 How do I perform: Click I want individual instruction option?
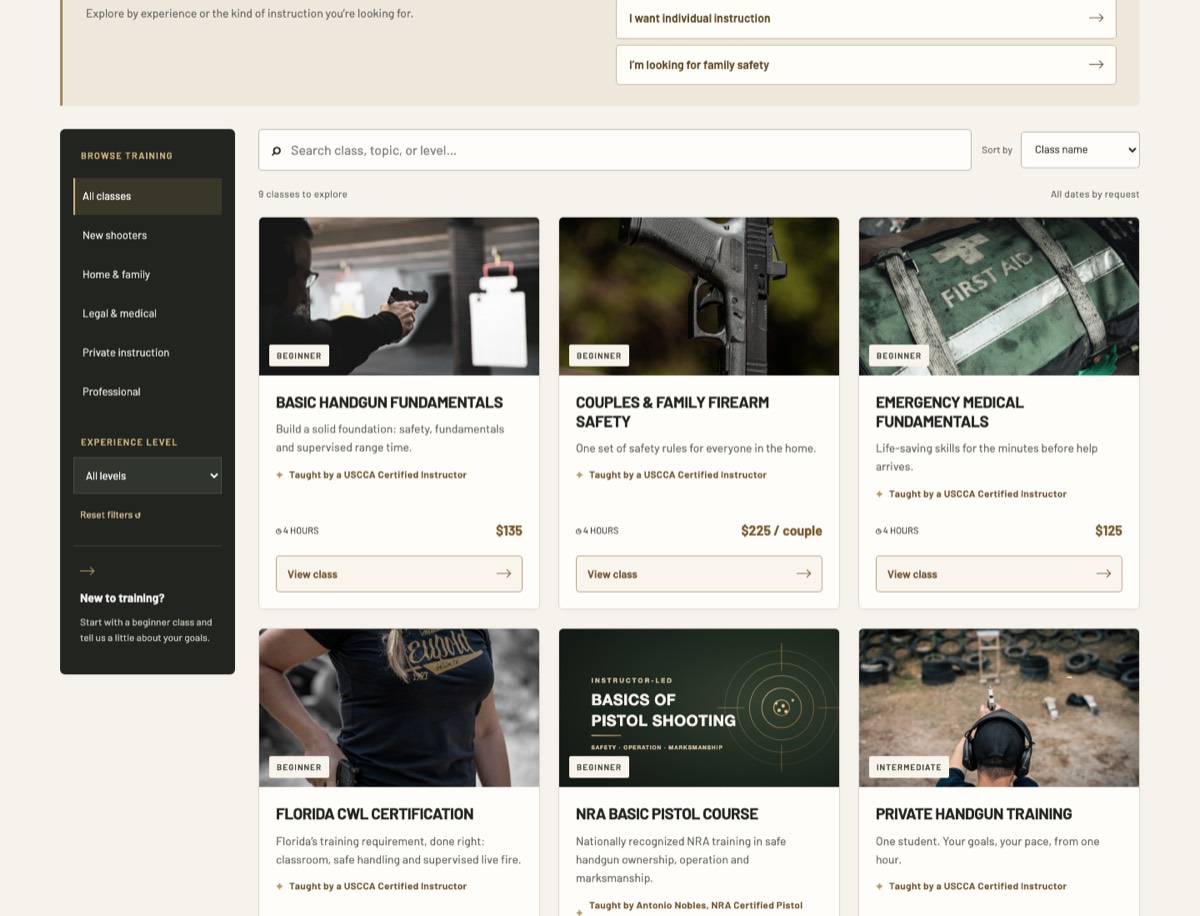click(866, 18)
